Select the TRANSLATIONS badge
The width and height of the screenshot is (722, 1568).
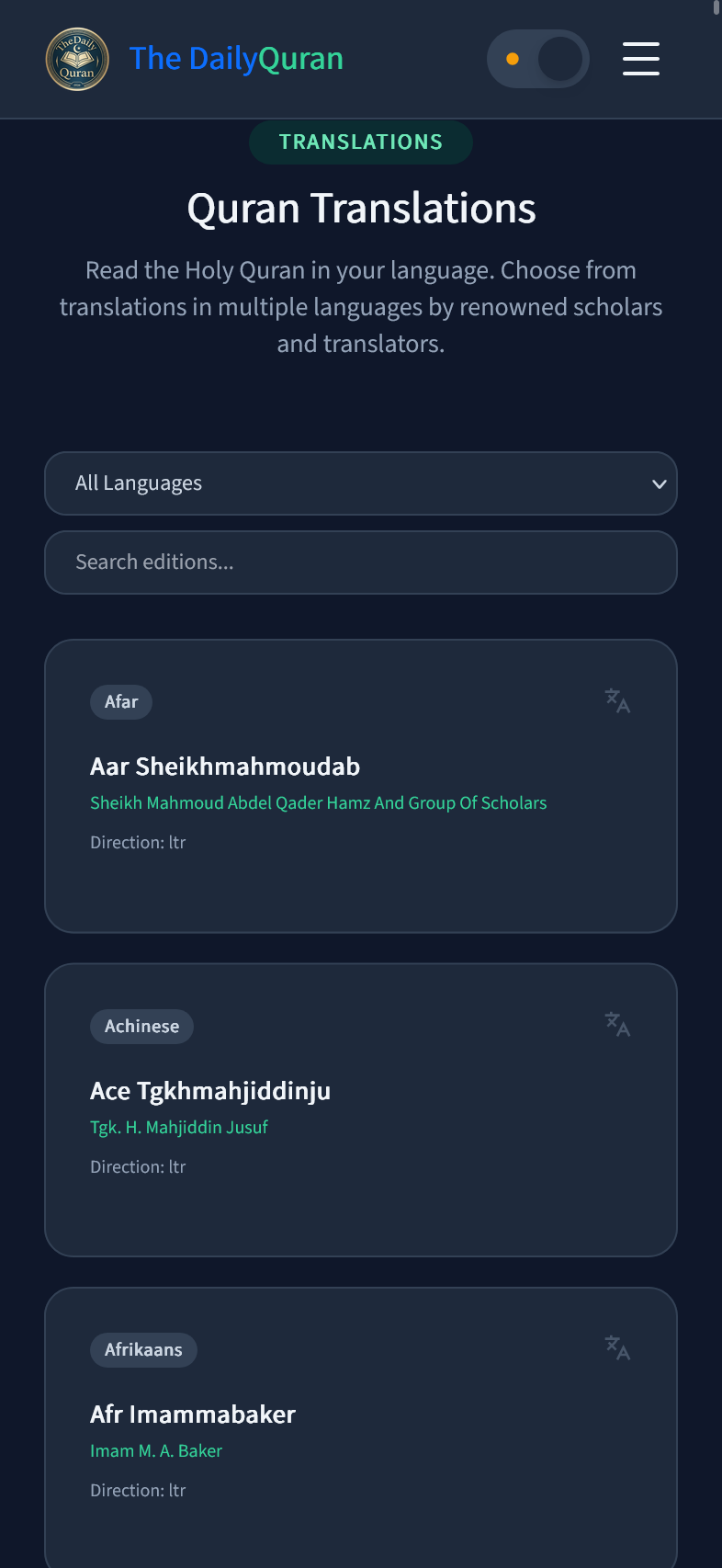361,142
